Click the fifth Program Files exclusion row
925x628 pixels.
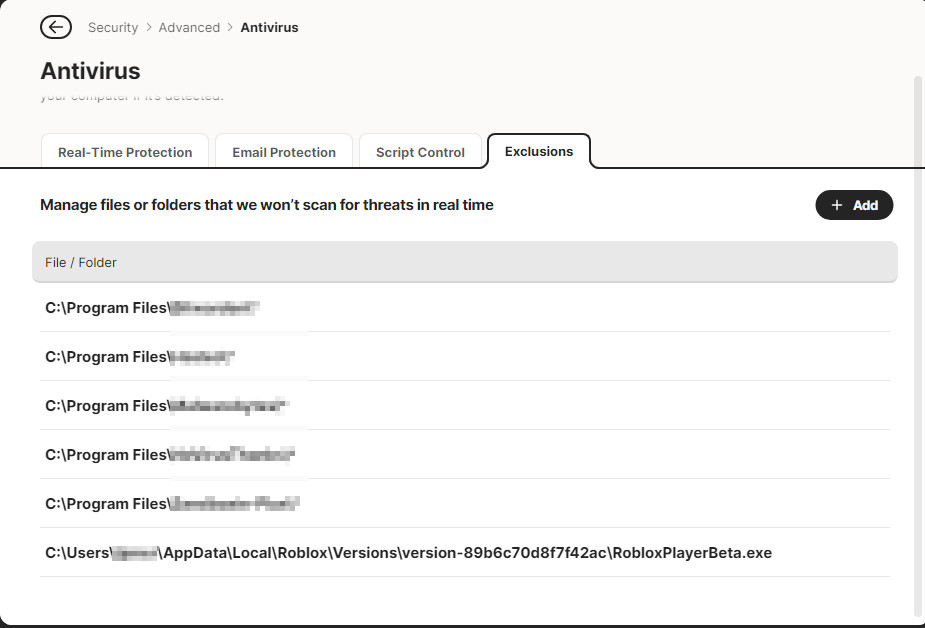coord(173,504)
